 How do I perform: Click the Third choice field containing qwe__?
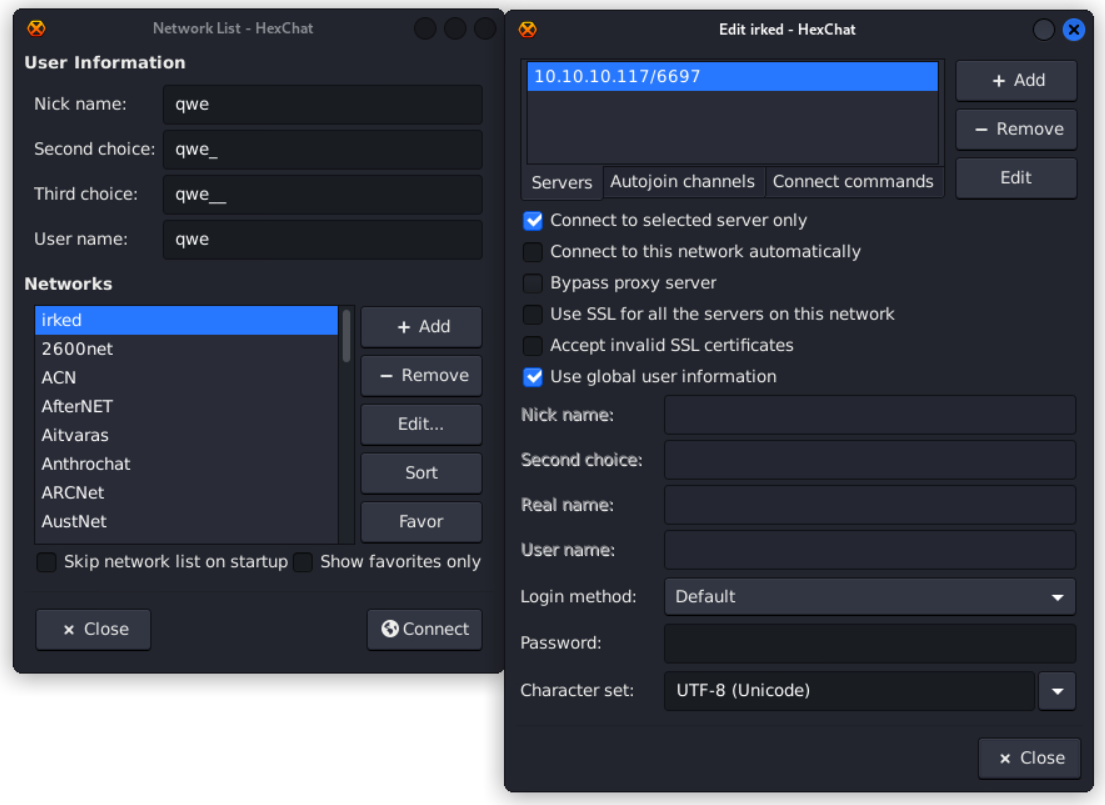pos(323,195)
